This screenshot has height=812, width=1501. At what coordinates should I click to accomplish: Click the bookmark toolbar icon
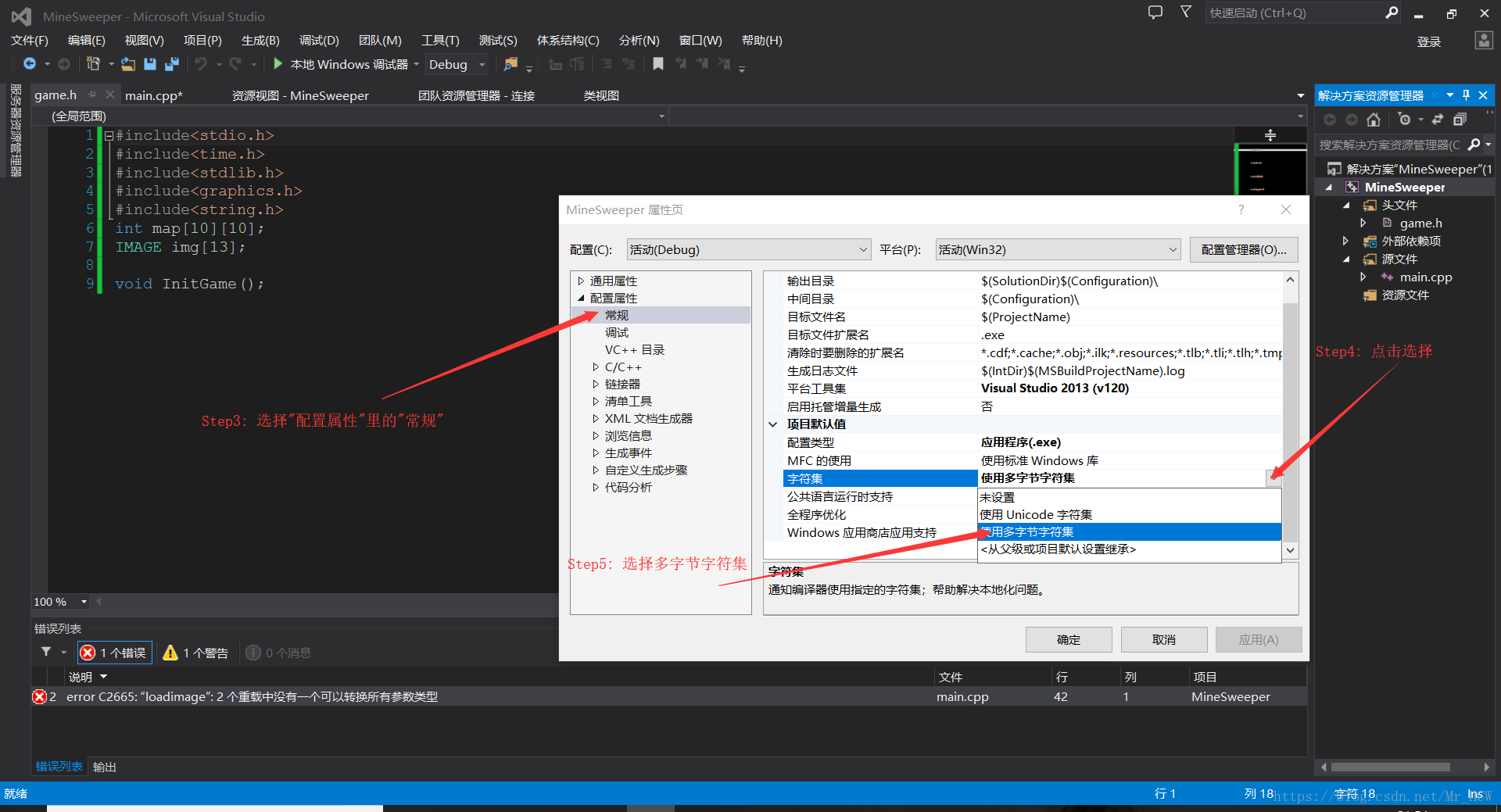[658, 64]
